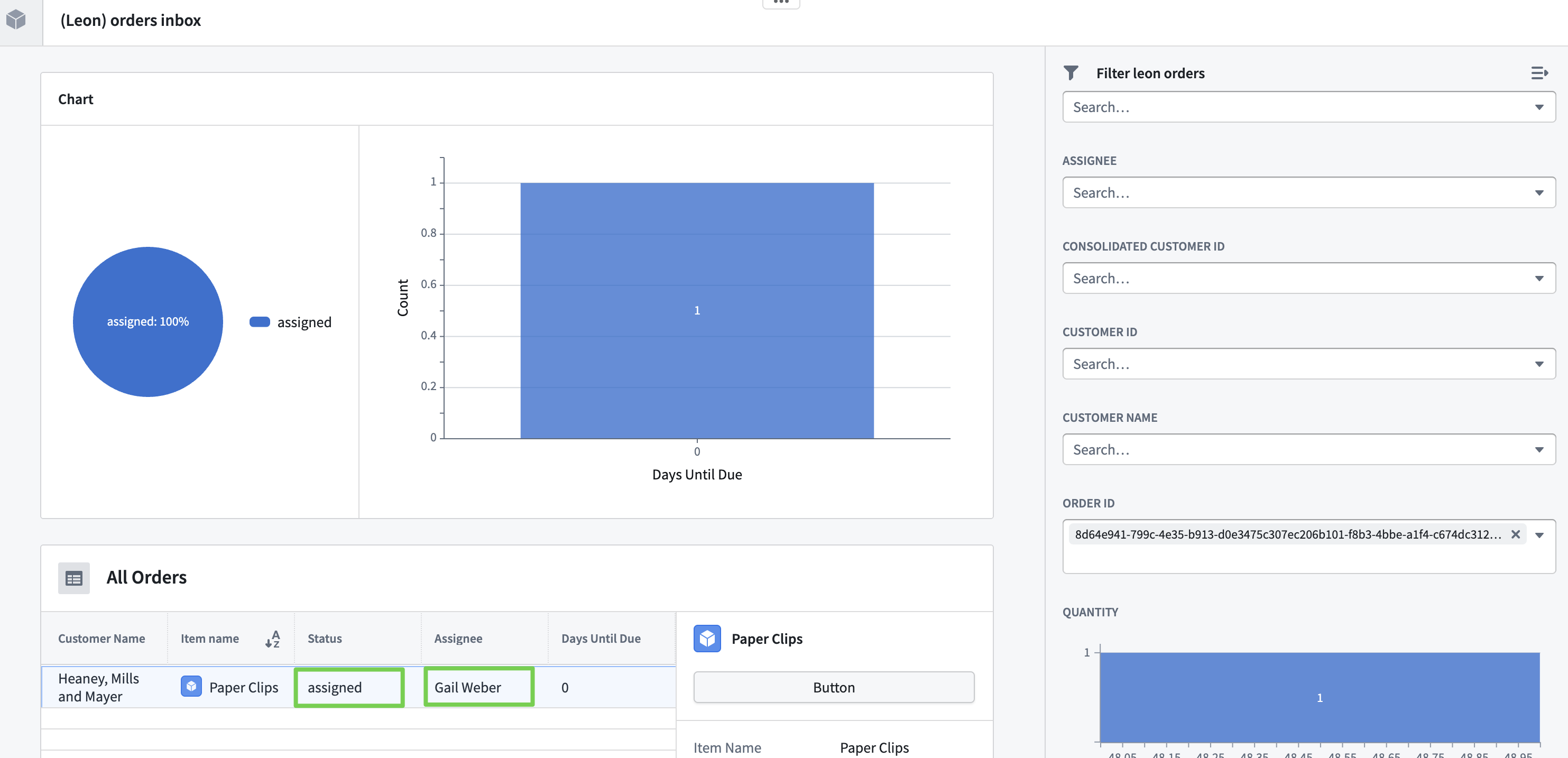Viewport: 1568px width, 758px height.
Task: Expand the Customer ID filter dropdown arrow
Action: click(1539, 364)
